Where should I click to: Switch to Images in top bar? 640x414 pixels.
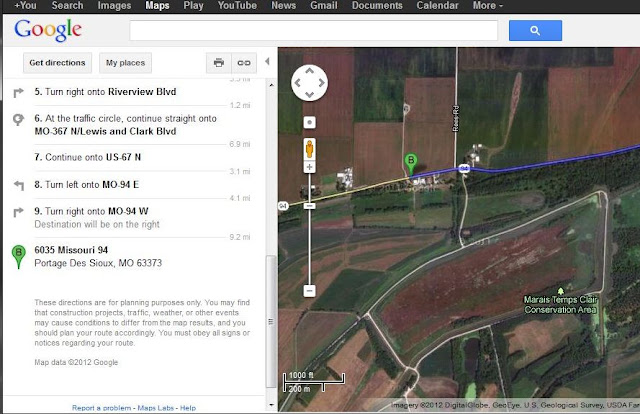click(x=114, y=5)
